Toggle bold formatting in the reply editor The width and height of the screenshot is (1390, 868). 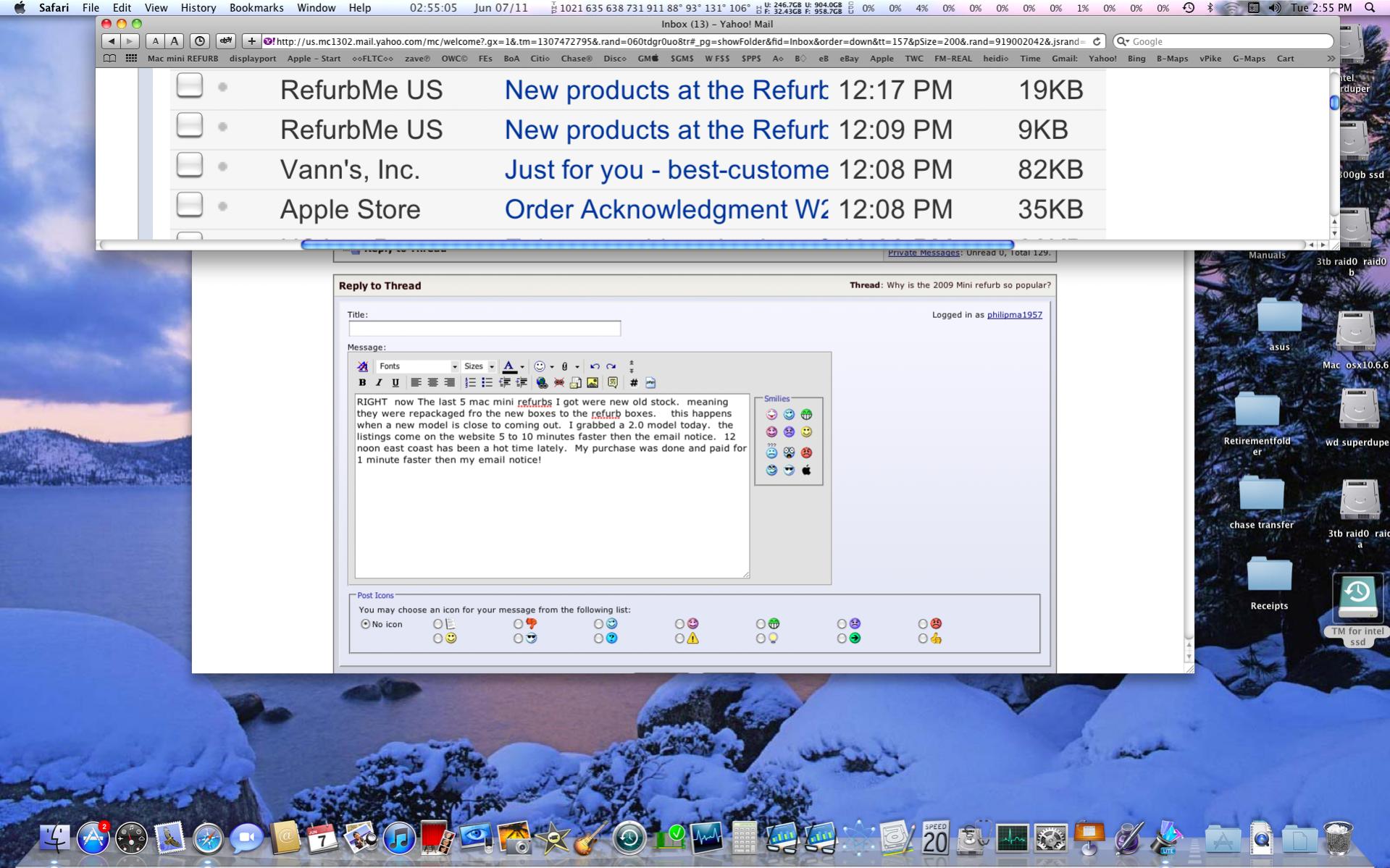362,382
